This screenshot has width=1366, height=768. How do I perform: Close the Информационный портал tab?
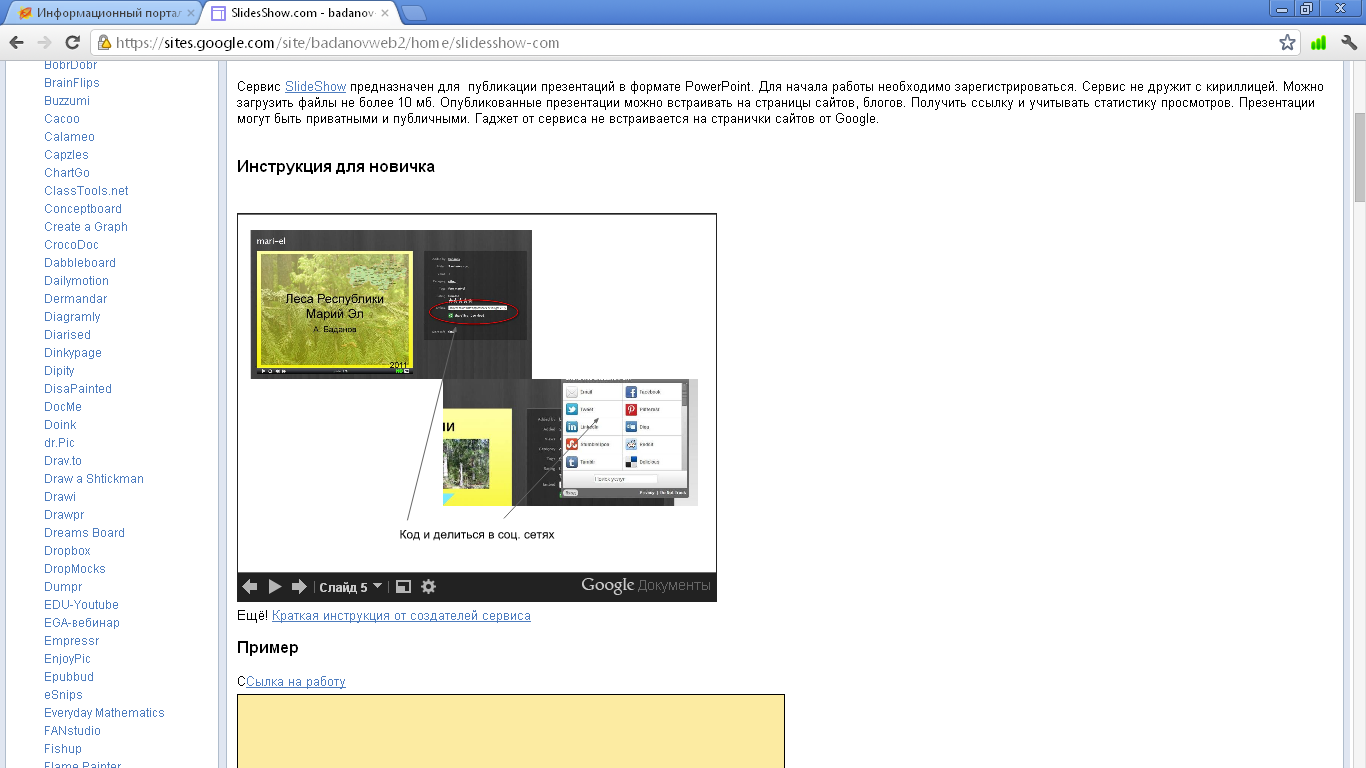(x=190, y=14)
